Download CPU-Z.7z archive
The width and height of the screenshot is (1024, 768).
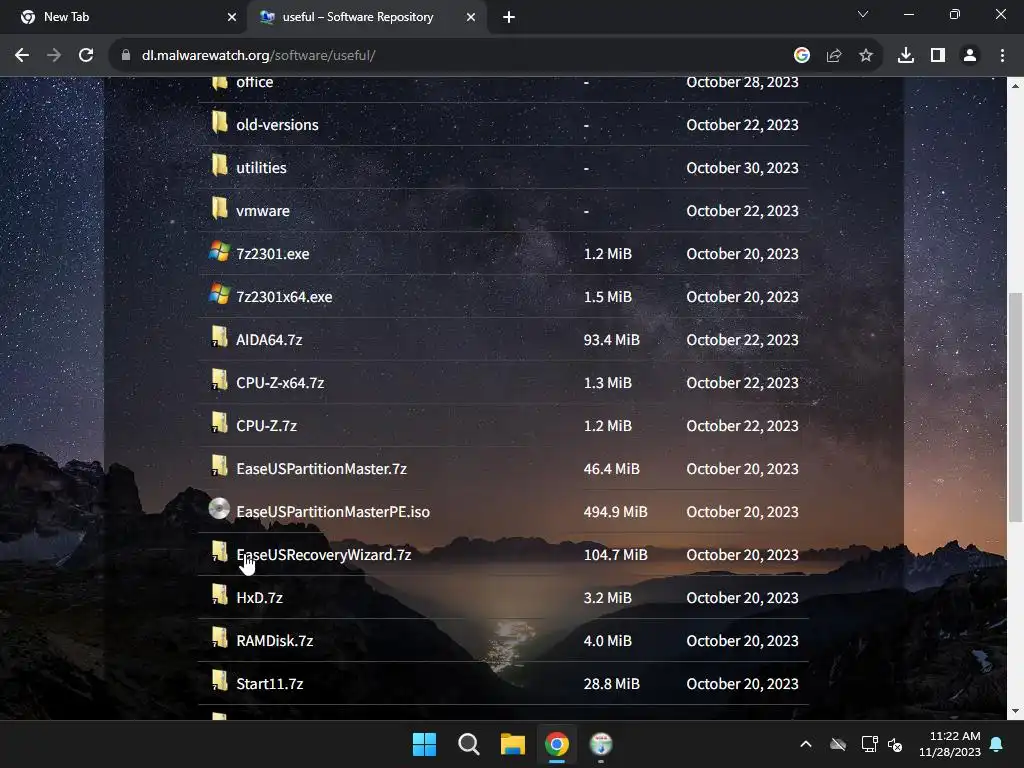coord(266,426)
